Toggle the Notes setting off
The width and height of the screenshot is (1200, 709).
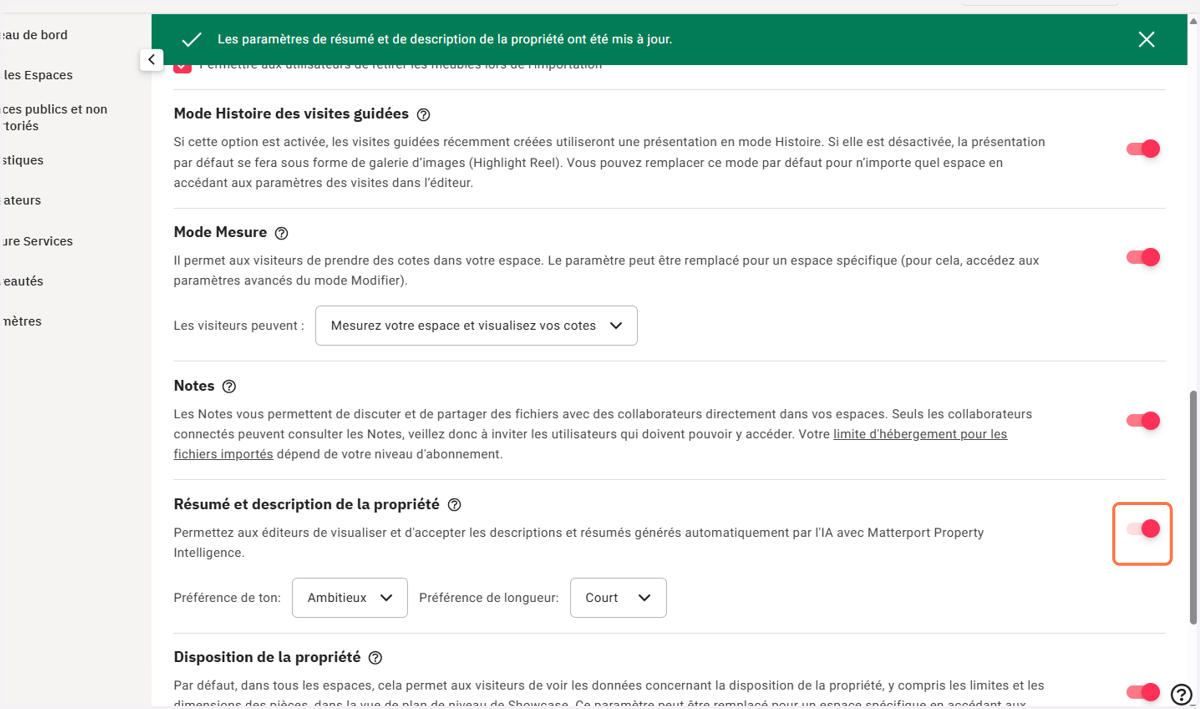(x=1143, y=421)
